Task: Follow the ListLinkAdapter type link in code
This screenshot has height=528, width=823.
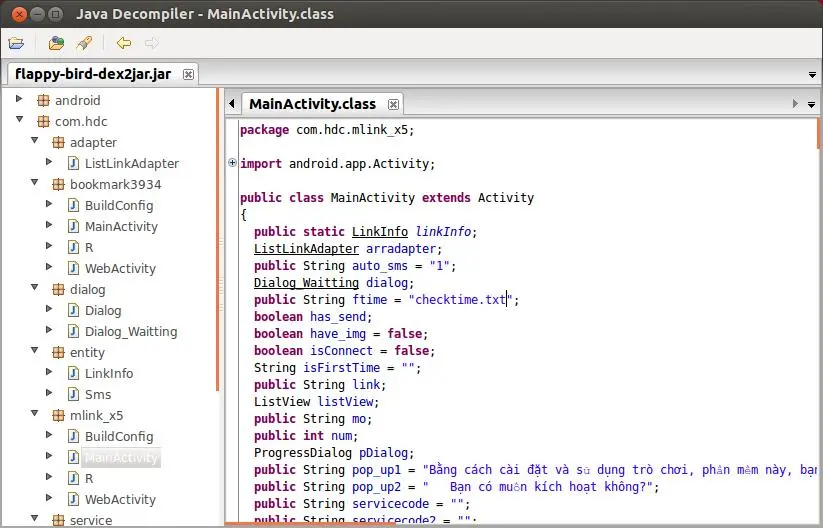Action: (306, 248)
